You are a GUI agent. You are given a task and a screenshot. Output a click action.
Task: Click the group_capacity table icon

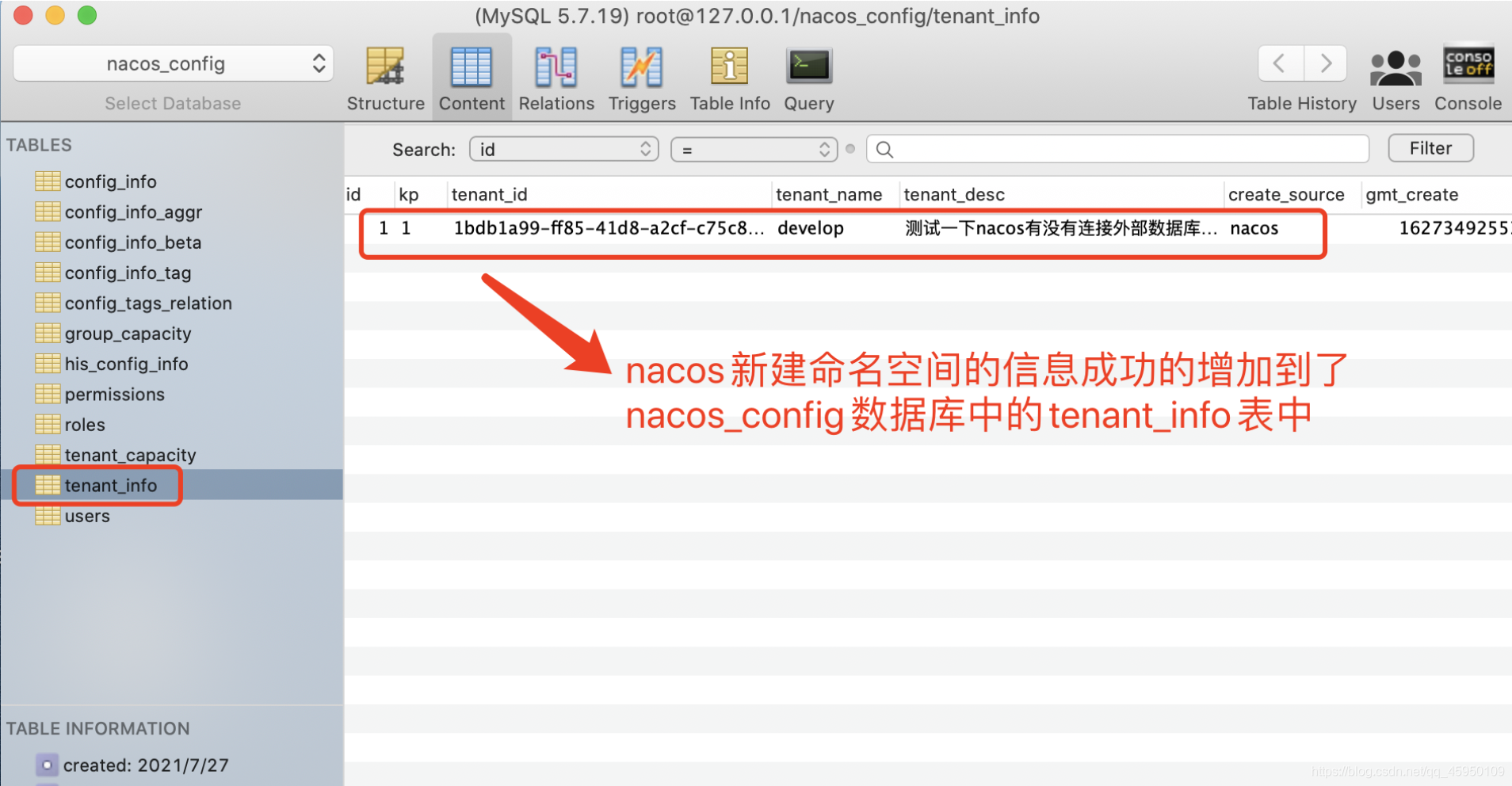click(x=48, y=334)
